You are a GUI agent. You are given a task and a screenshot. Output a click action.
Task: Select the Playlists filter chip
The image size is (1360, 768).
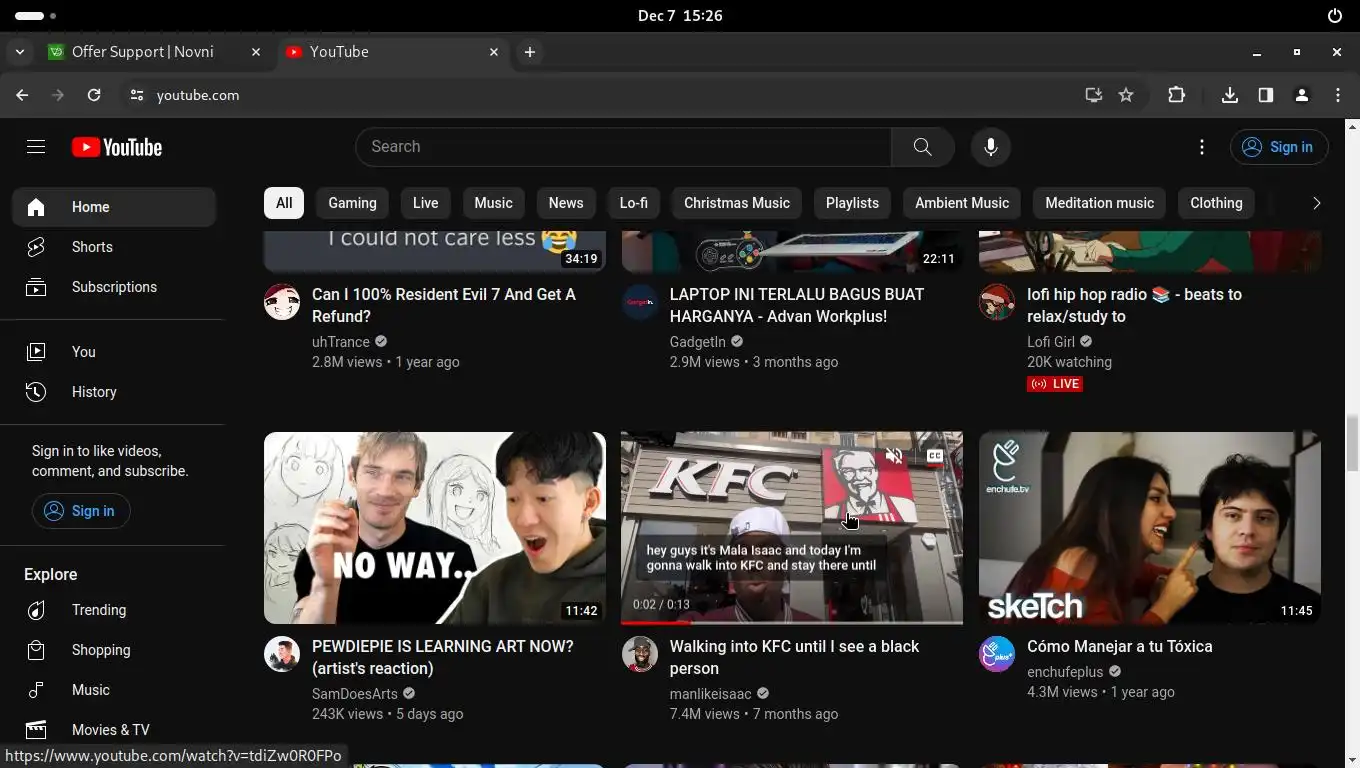852,203
